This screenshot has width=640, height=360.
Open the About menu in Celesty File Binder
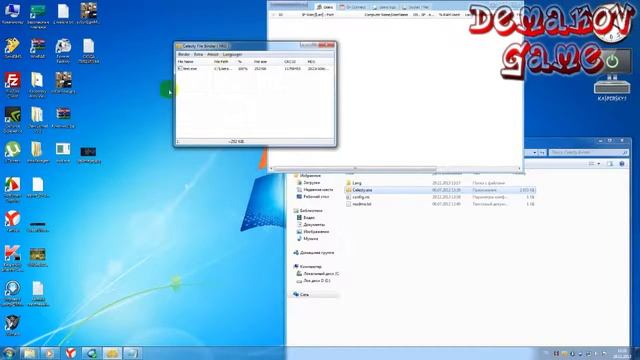click(213, 54)
